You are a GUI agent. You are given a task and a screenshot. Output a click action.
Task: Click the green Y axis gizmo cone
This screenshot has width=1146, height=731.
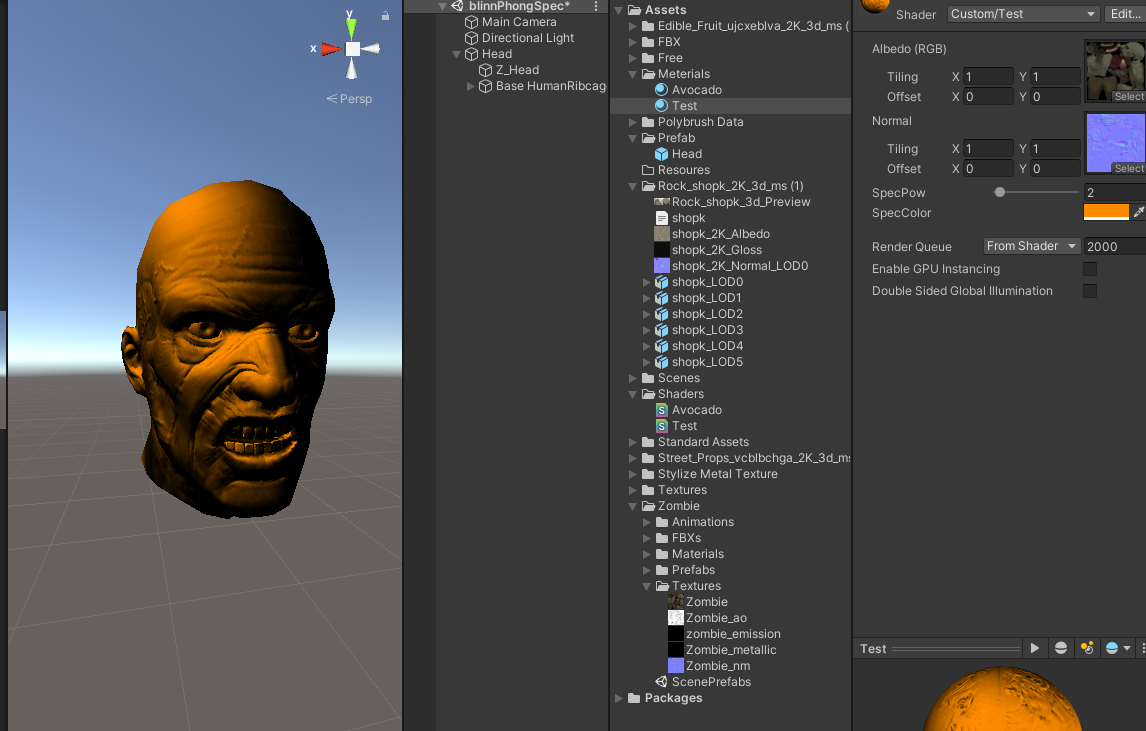pos(352,28)
